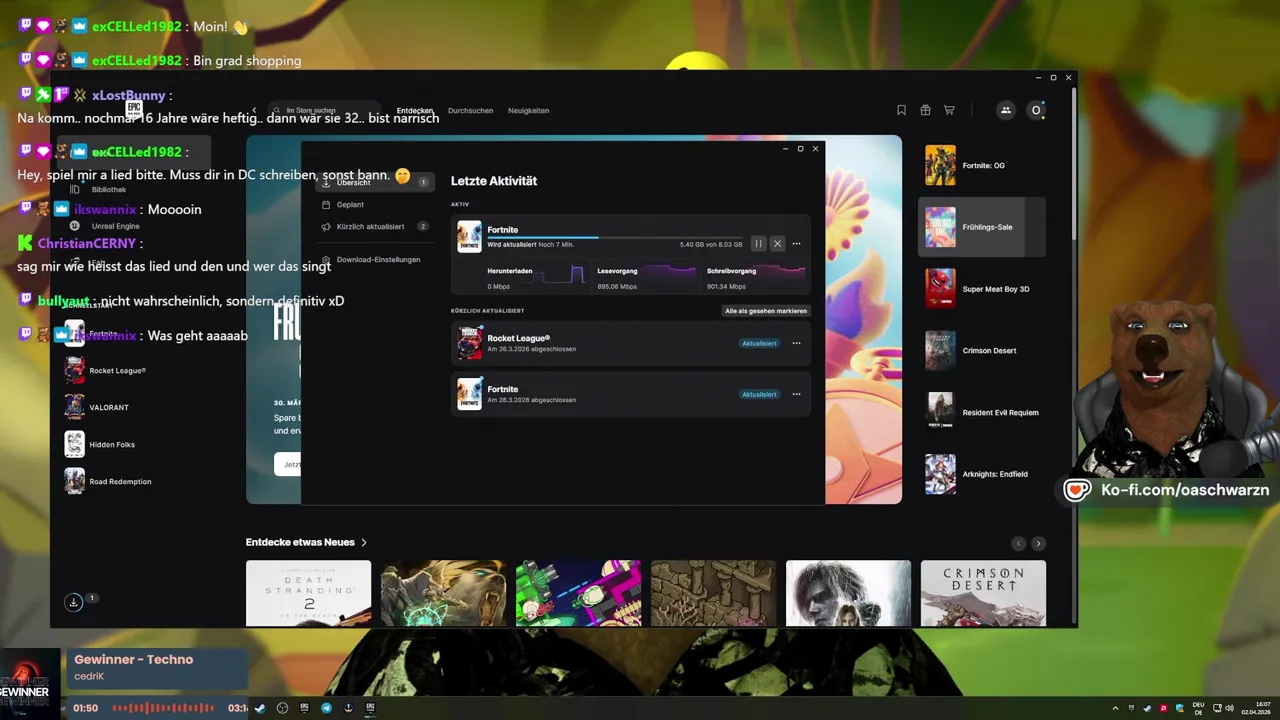Open the account profile avatar
This screenshot has width=1280, height=720.
pos(1036,110)
